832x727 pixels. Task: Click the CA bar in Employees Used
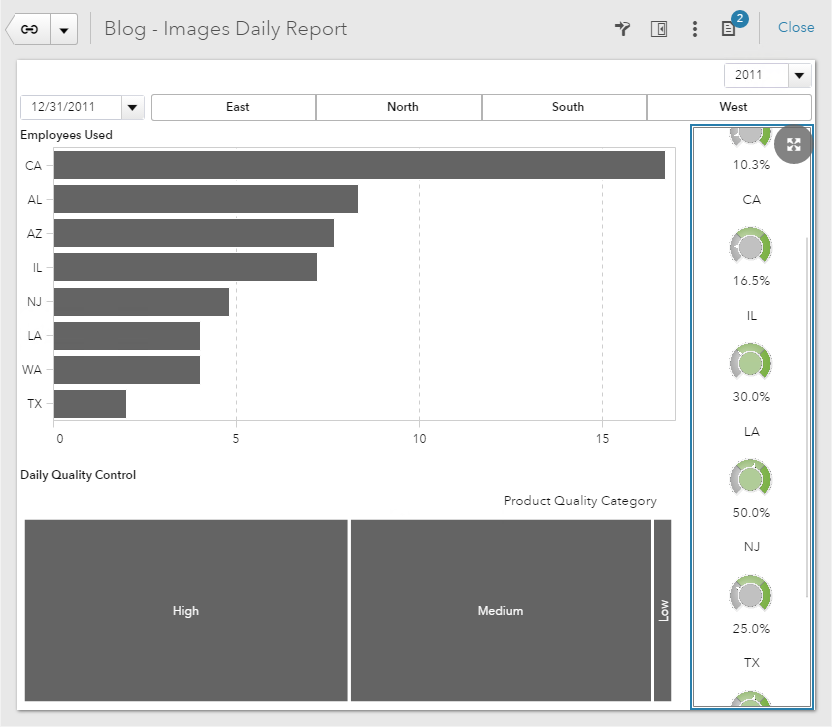pos(359,165)
